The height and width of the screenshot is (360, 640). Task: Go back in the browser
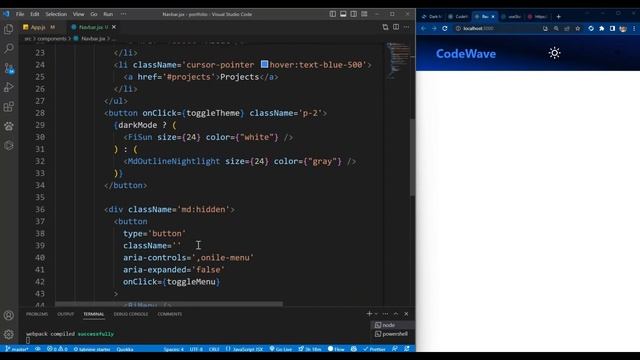click(423, 29)
